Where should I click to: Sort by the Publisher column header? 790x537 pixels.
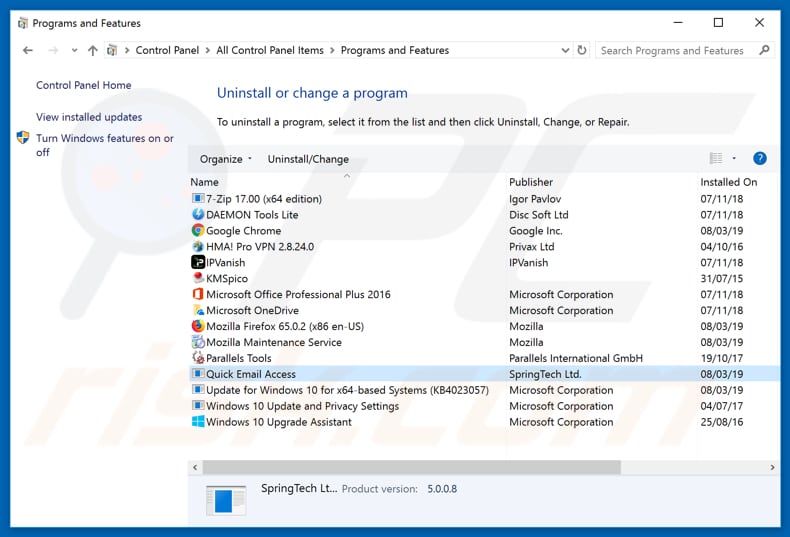tap(531, 182)
